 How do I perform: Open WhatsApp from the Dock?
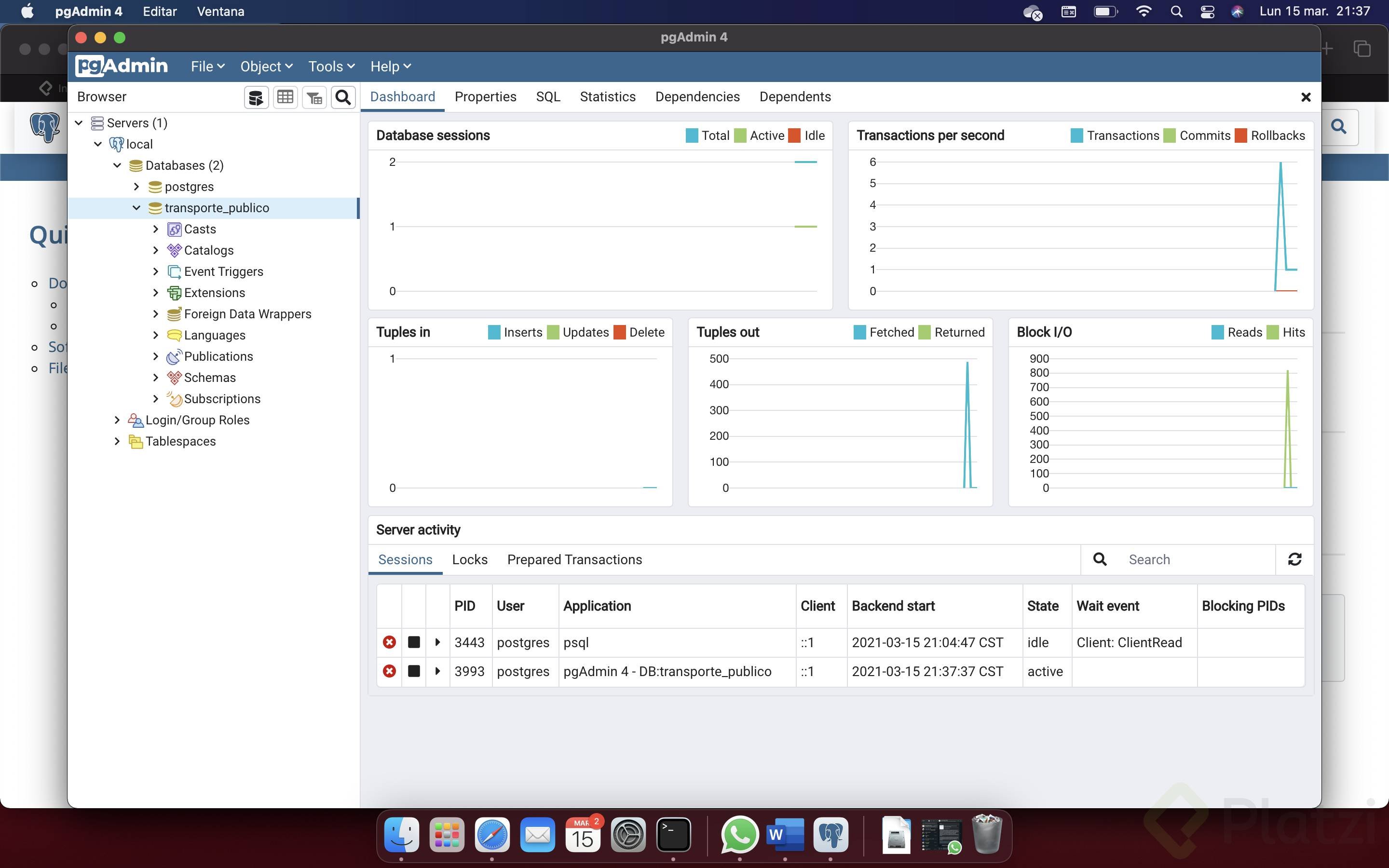coord(739,835)
